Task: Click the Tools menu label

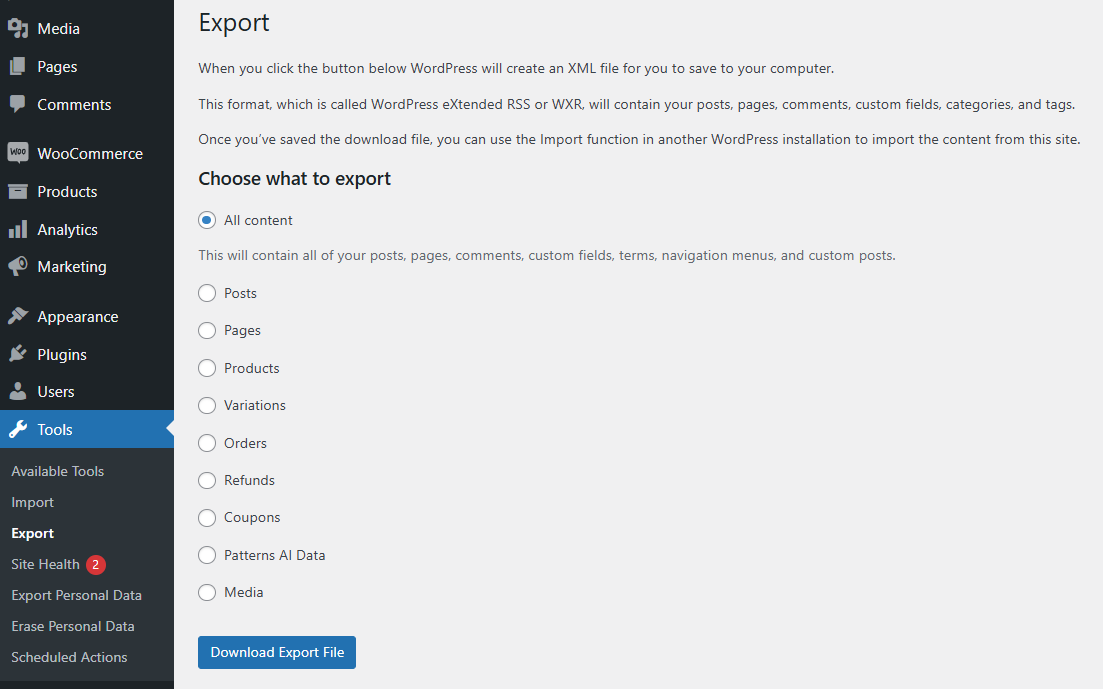Action: point(55,430)
